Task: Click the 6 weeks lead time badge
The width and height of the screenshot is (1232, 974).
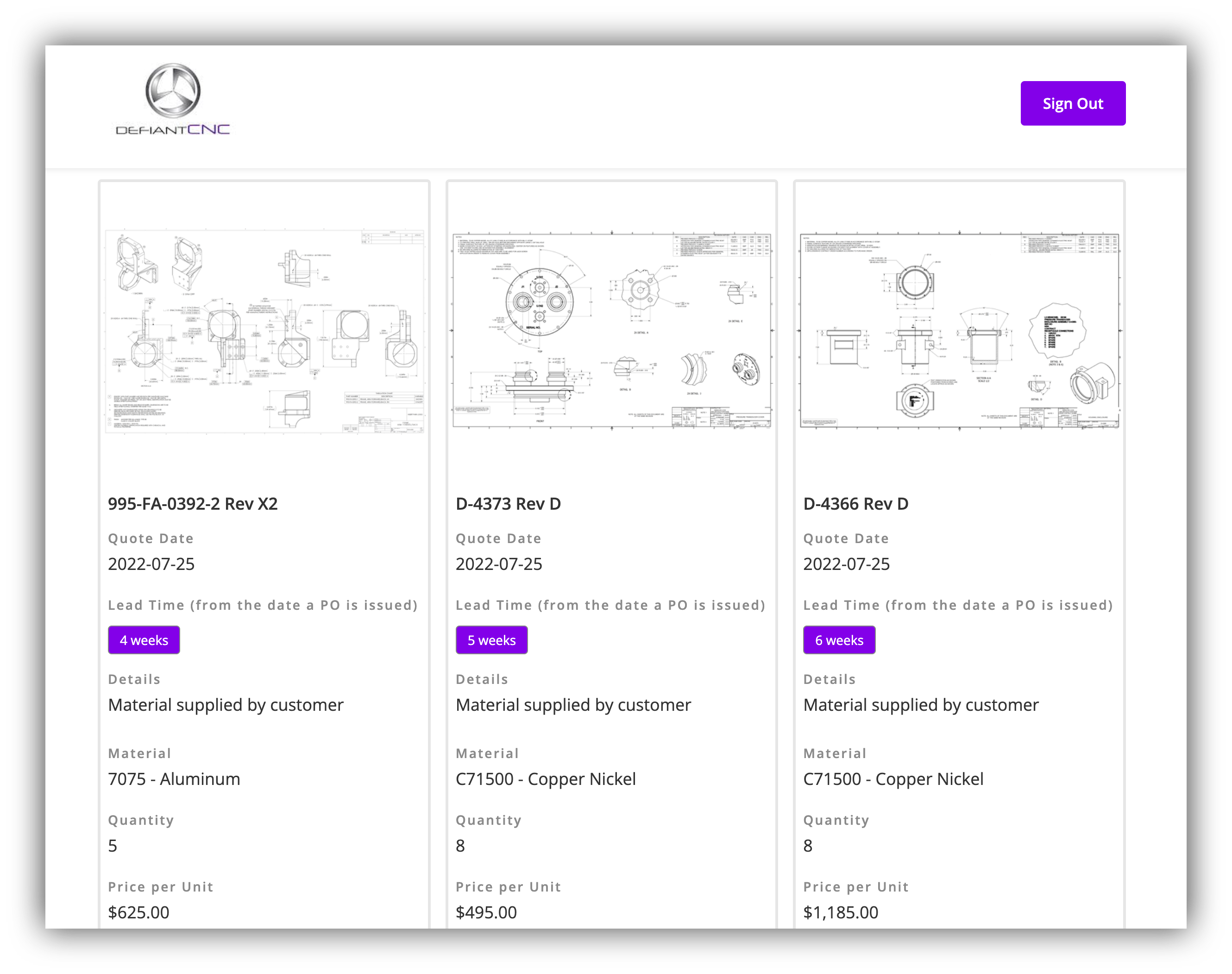Action: point(839,640)
